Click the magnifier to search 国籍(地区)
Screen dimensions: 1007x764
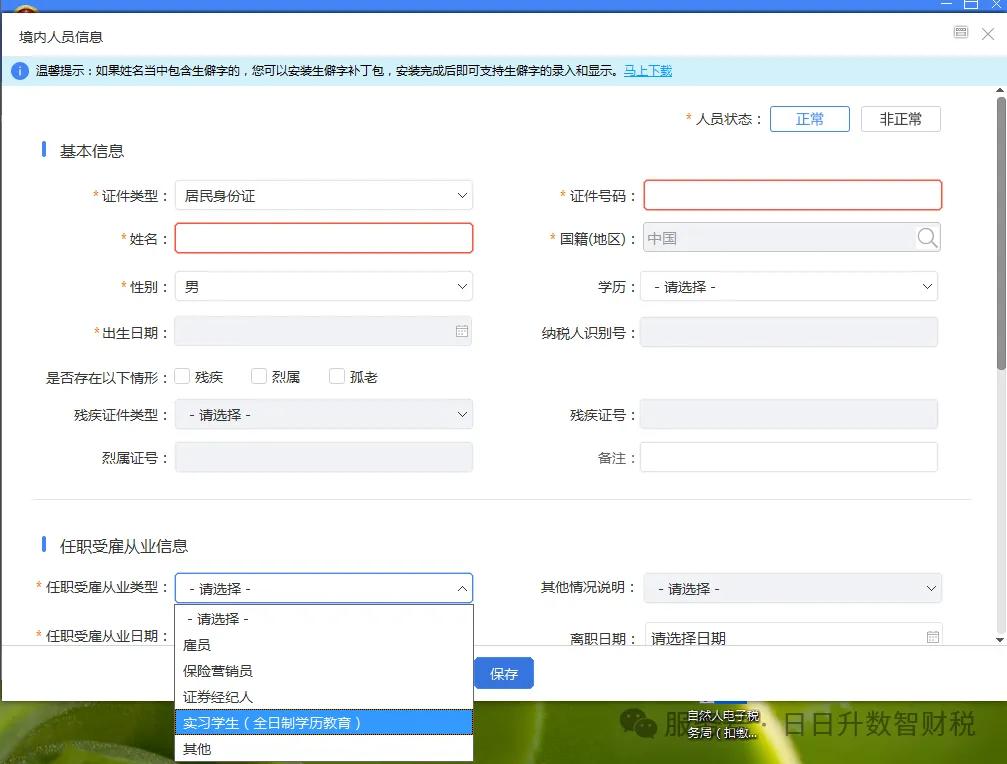tap(927, 237)
